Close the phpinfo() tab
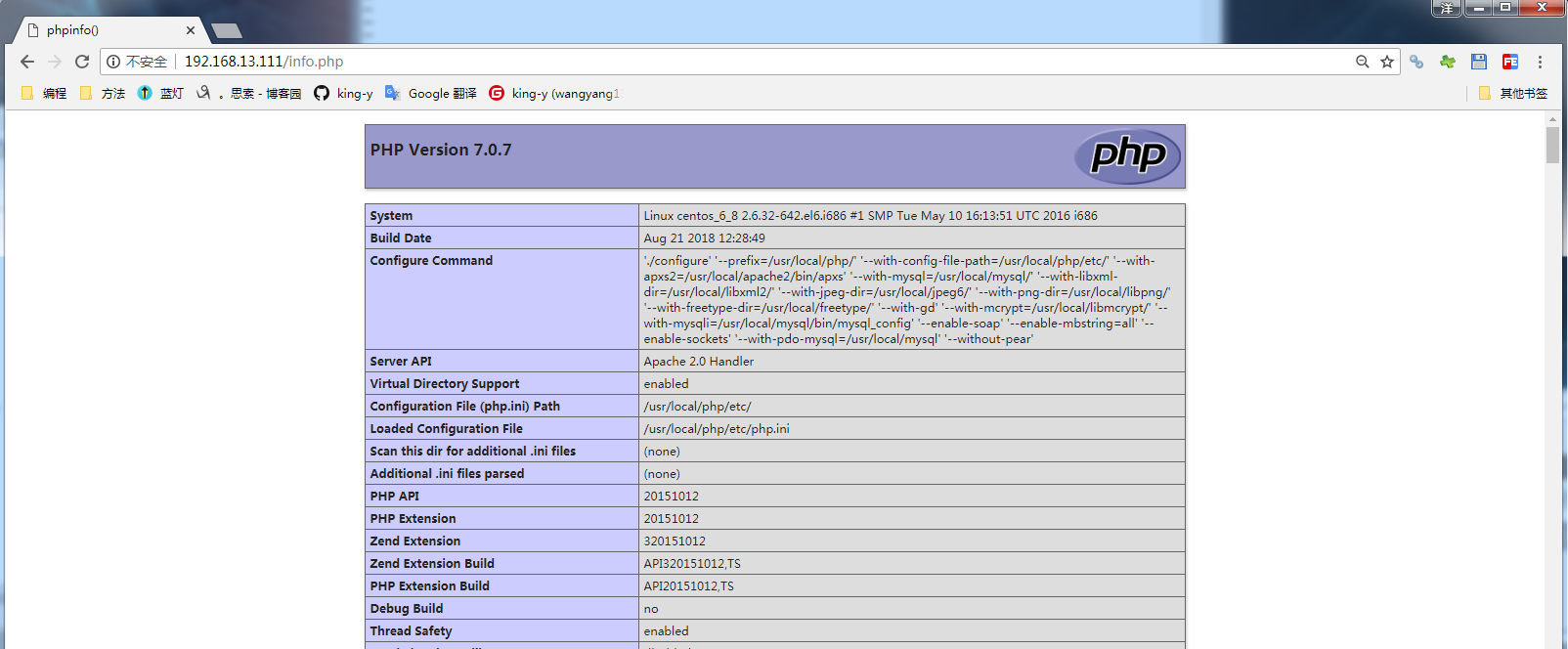Image resolution: width=1568 pixels, height=649 pixels. point(191,30)
